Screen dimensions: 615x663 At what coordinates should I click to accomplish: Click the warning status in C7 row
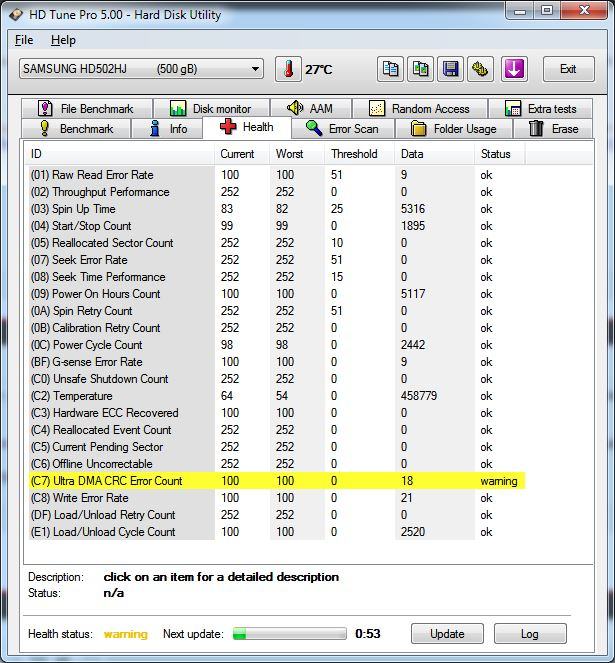(499, 481)
